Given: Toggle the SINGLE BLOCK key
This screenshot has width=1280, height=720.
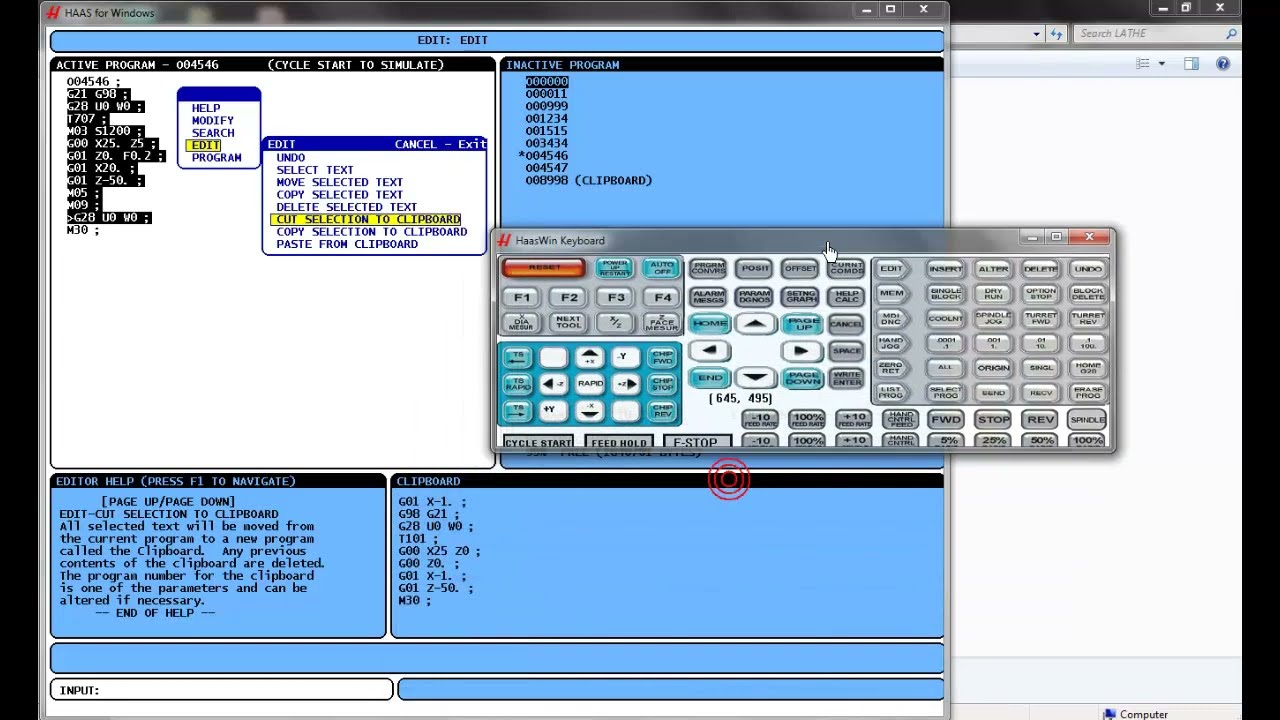Looking at the screenshot, I should click(945, 294).
